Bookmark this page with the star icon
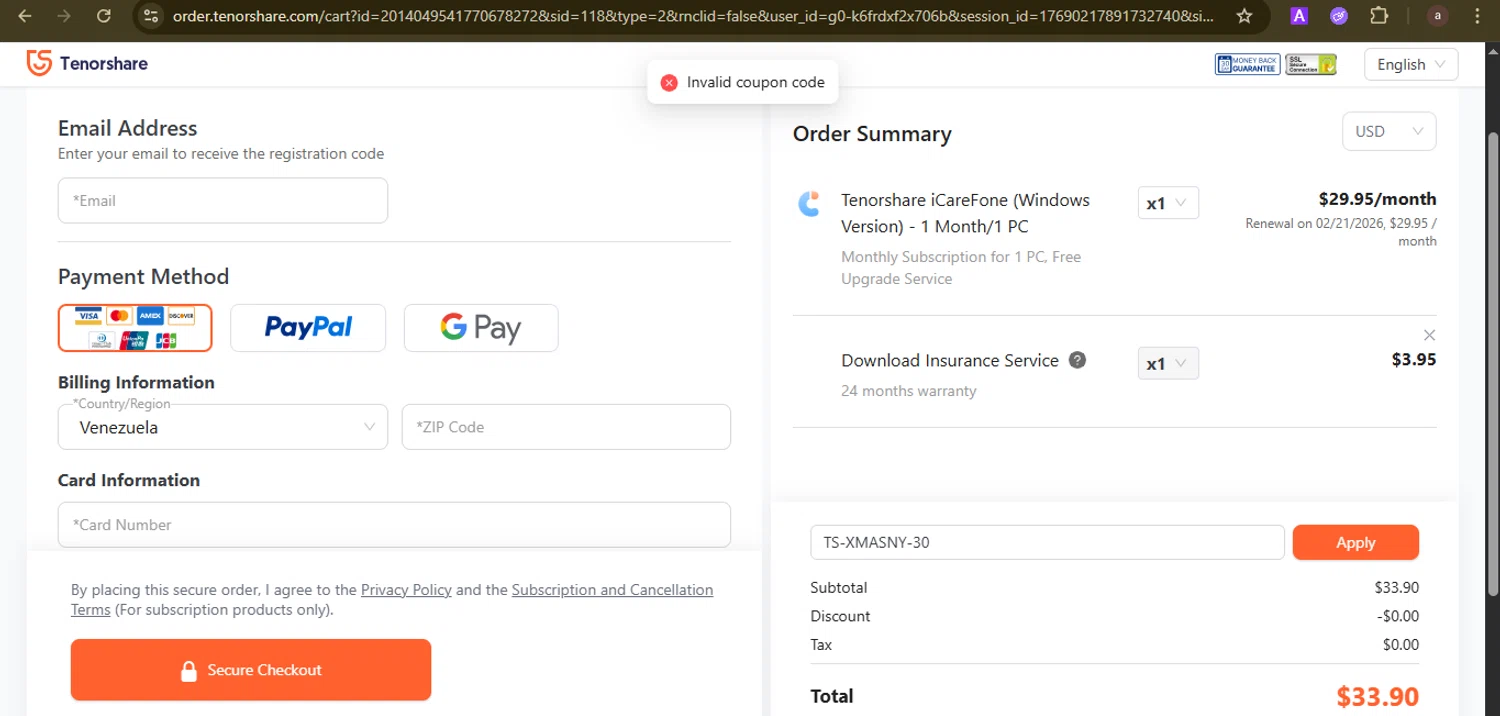 1244,16
